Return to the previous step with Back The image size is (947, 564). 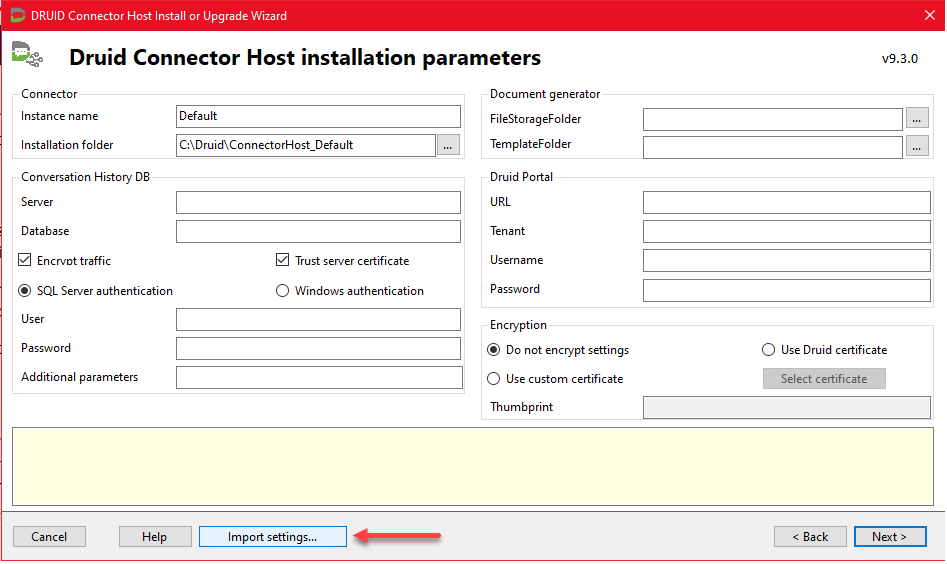809,537
